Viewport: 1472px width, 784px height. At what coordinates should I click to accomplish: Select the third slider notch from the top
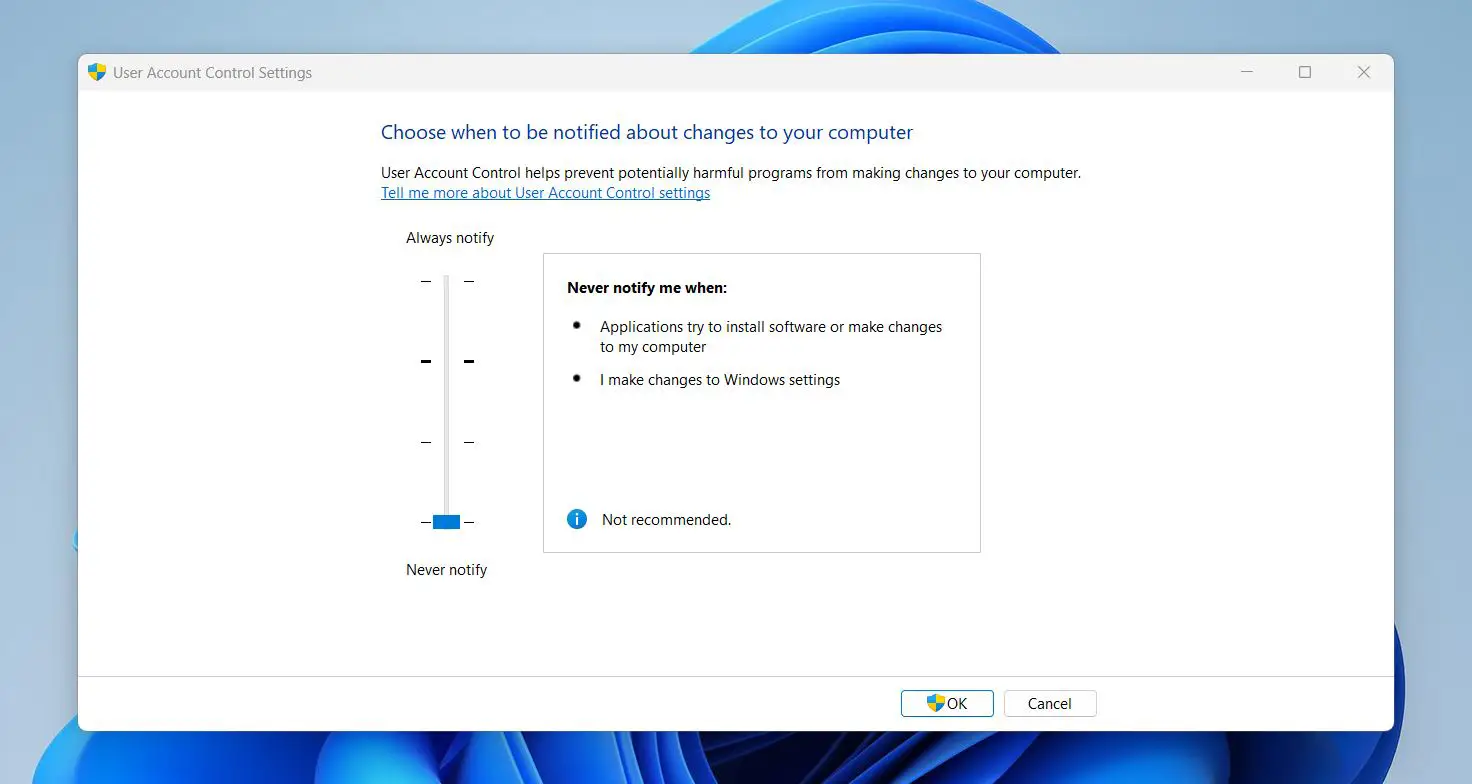(x=446, y=441)
